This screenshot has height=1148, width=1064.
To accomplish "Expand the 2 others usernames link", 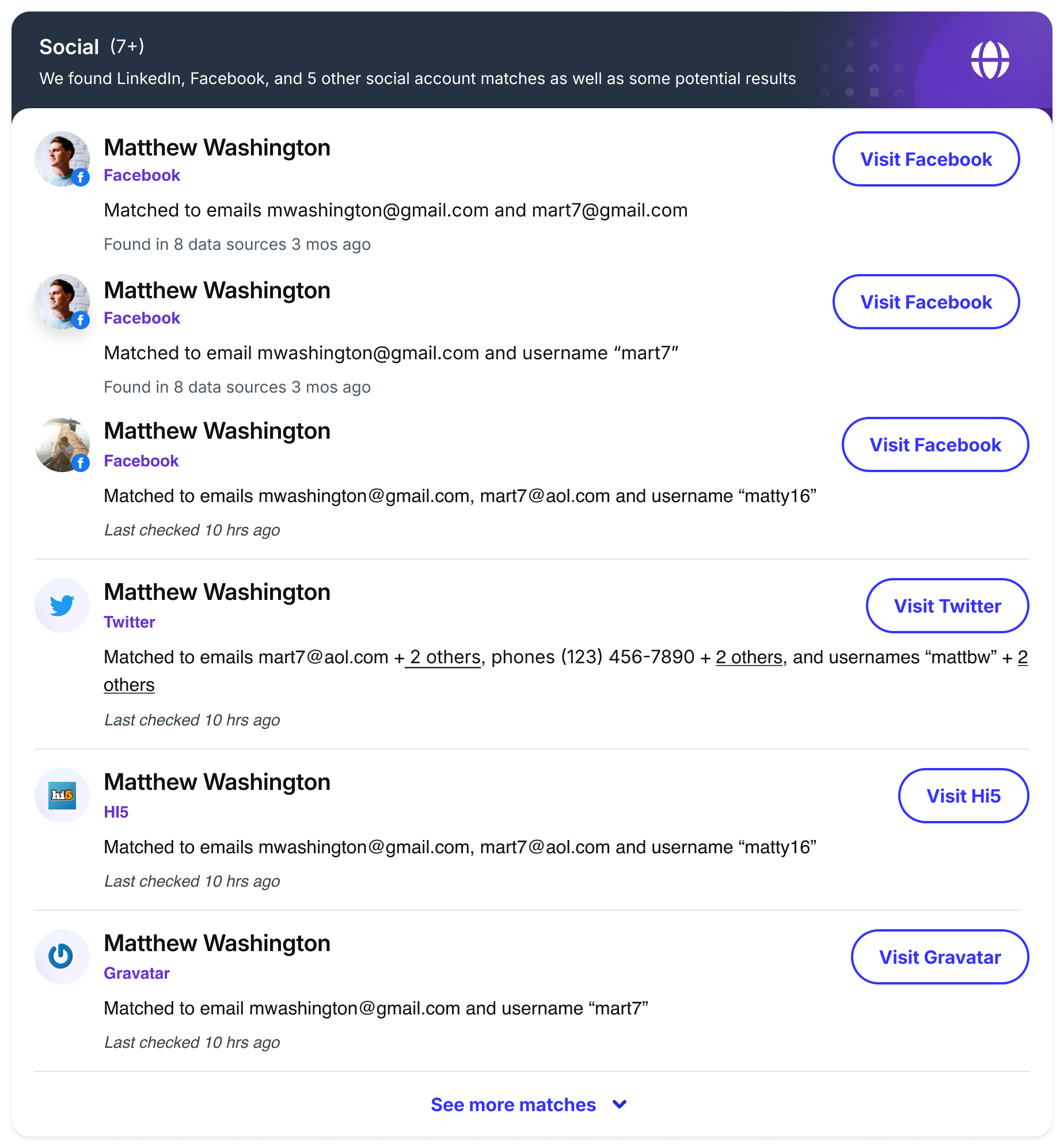I will 129,685.
